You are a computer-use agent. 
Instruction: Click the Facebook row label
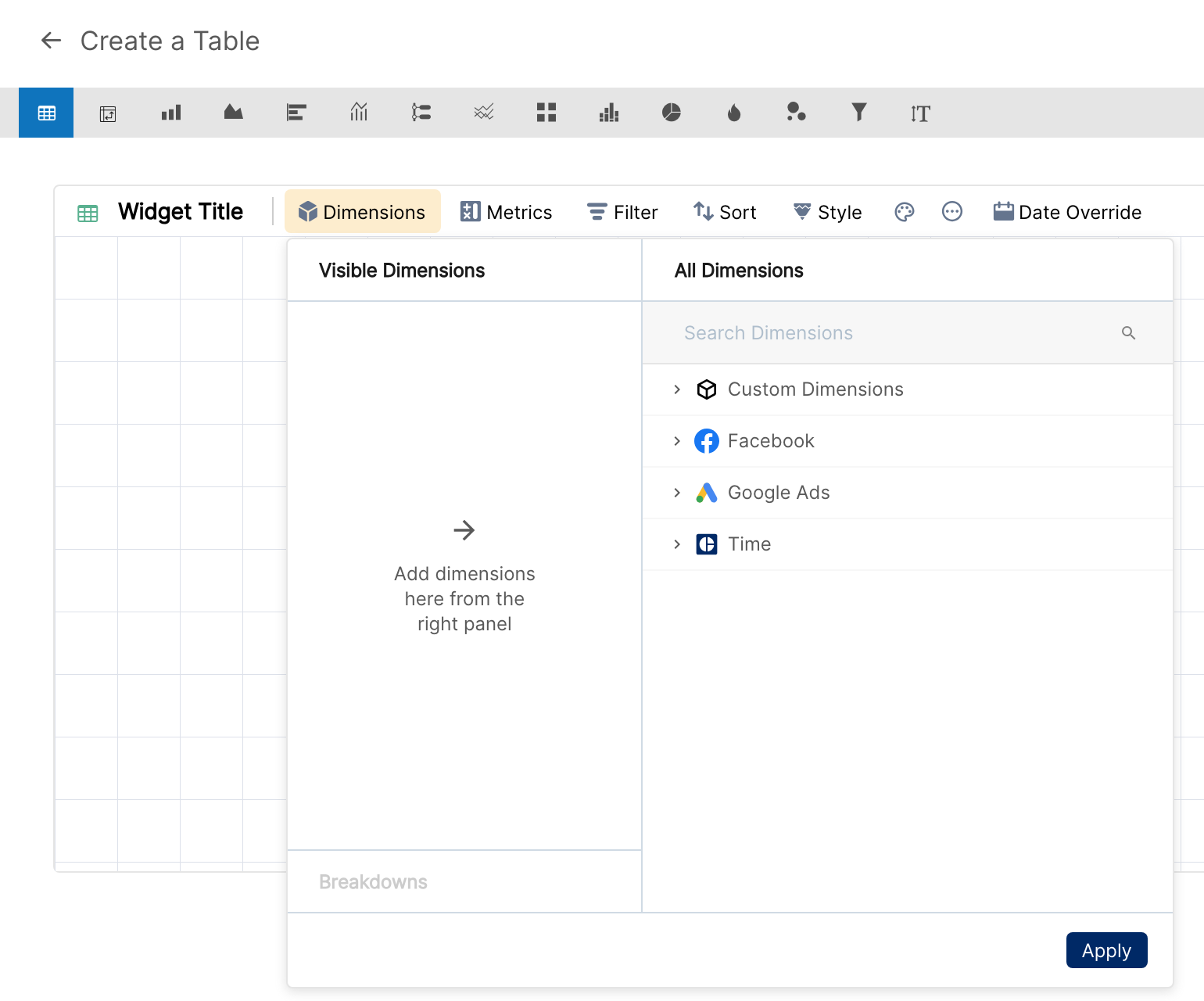[771, 441]
